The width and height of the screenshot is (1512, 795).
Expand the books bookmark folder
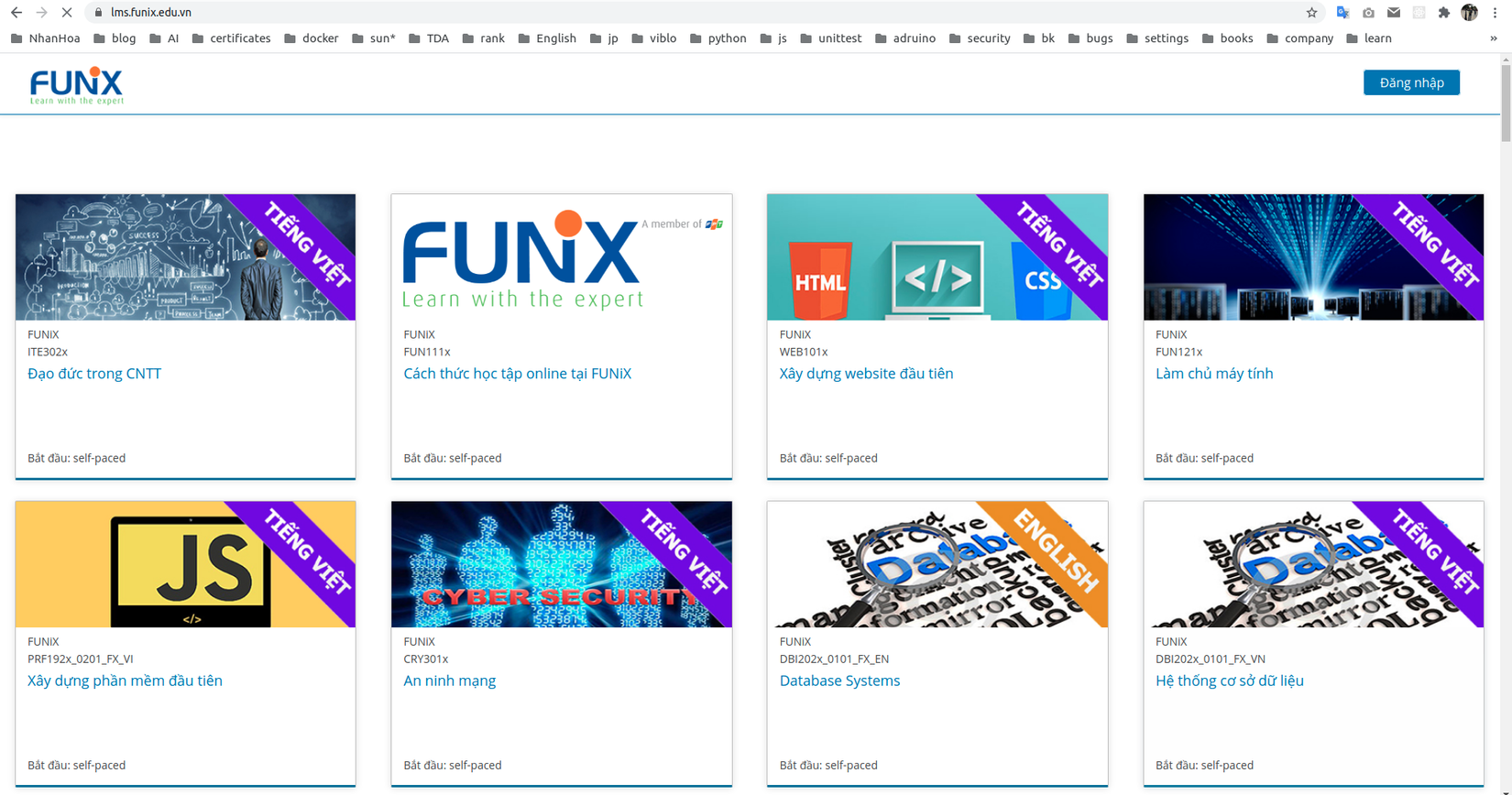click(1227, 38)
